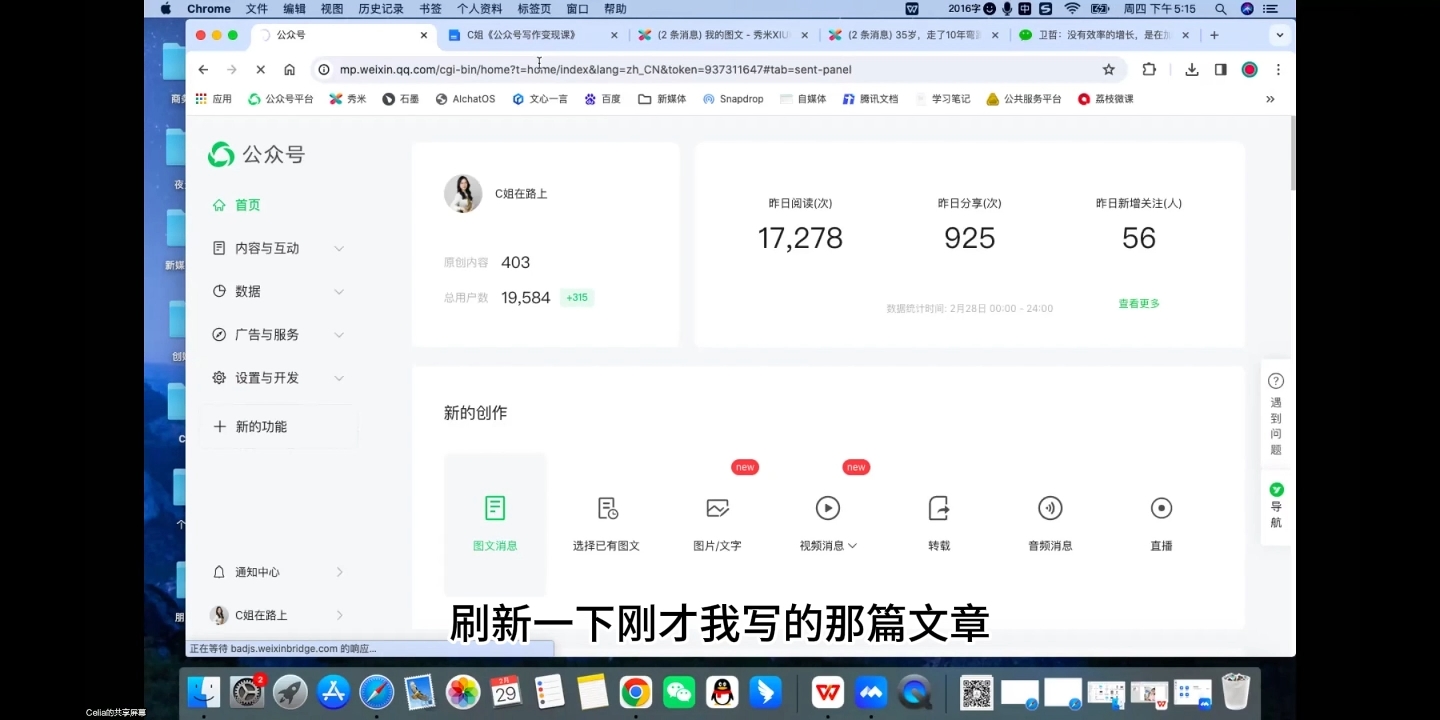The height and width of the screenshot is (720, 1440).
Task: Select the 音频消息 audio message icon
Action: 1050,508
